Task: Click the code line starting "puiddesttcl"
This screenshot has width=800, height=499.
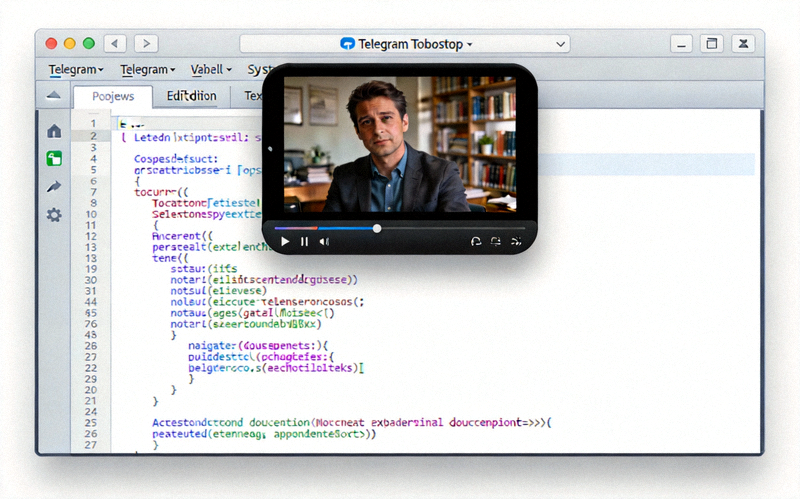Action: pyautogui.click(x=261, y=357)
